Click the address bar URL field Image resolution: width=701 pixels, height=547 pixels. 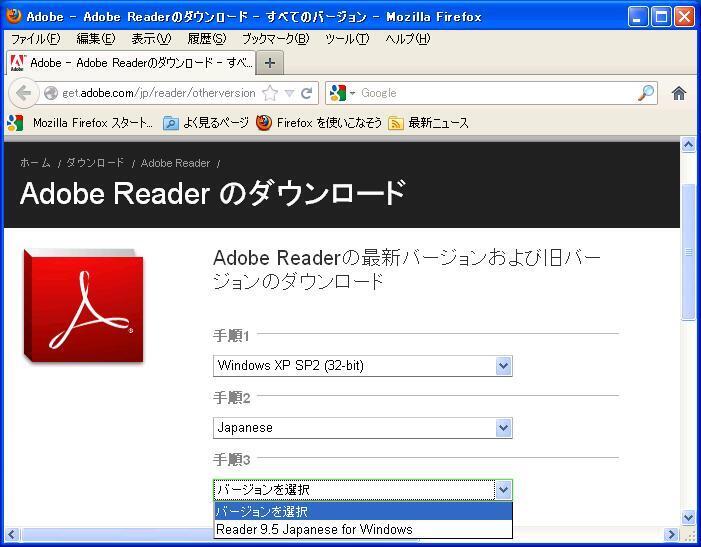pyautogui.click(x=159, y=93)
